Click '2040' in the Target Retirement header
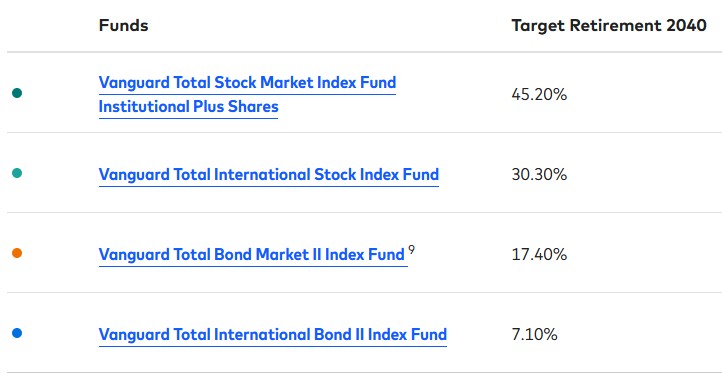Screen dimensions: 722x385 coord(686,25)
